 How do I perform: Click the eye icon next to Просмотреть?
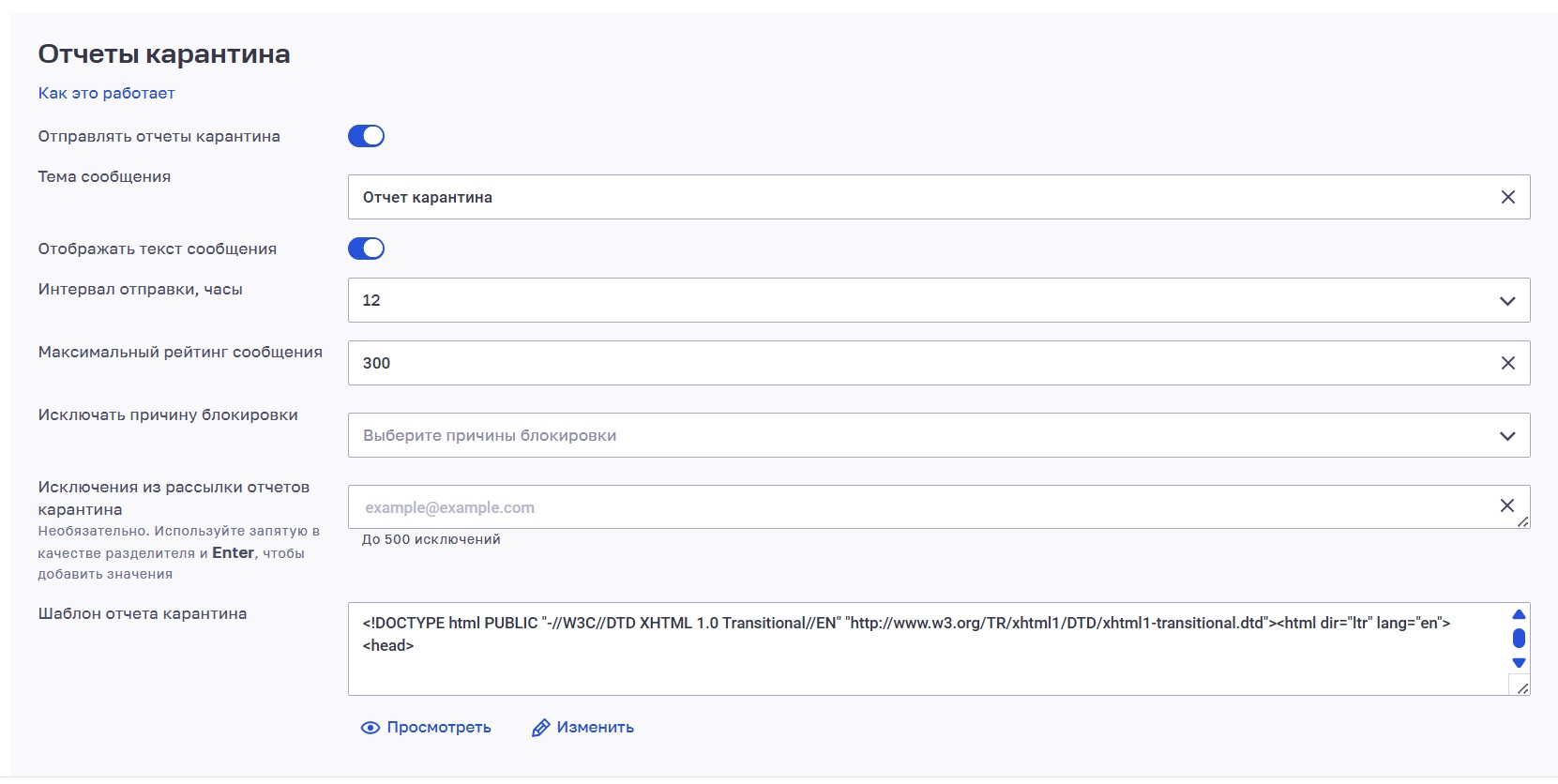point(371,728)
